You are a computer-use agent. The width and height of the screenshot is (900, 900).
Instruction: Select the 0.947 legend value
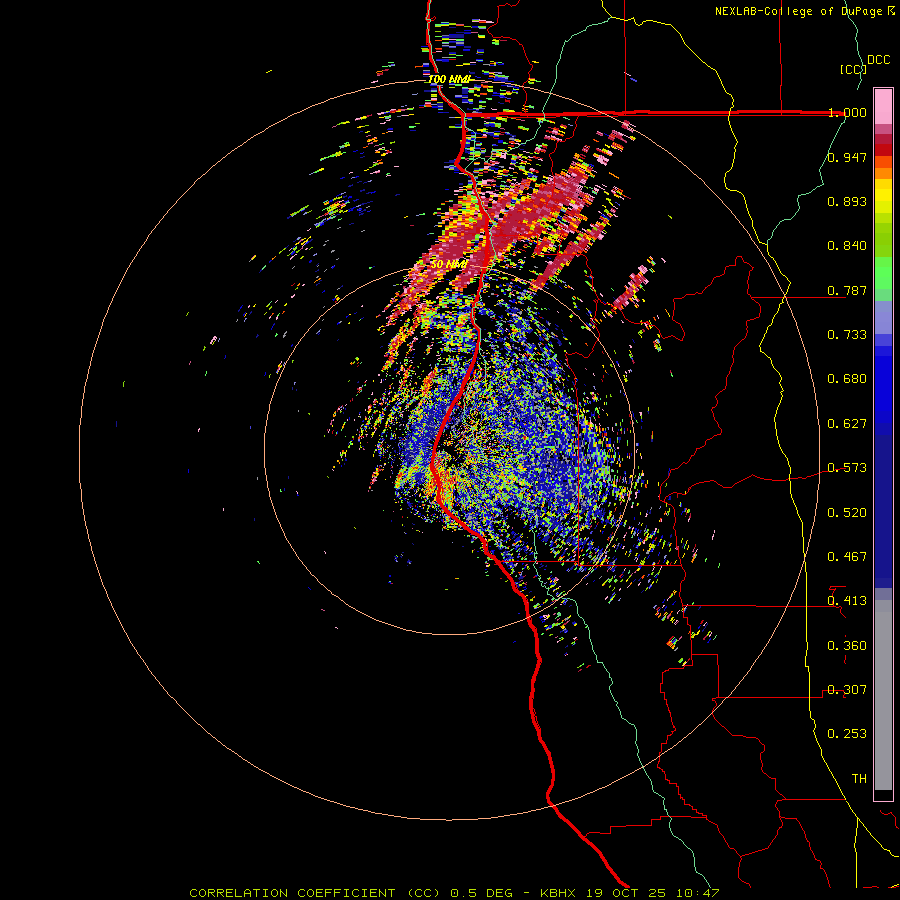tap(847, 157)
